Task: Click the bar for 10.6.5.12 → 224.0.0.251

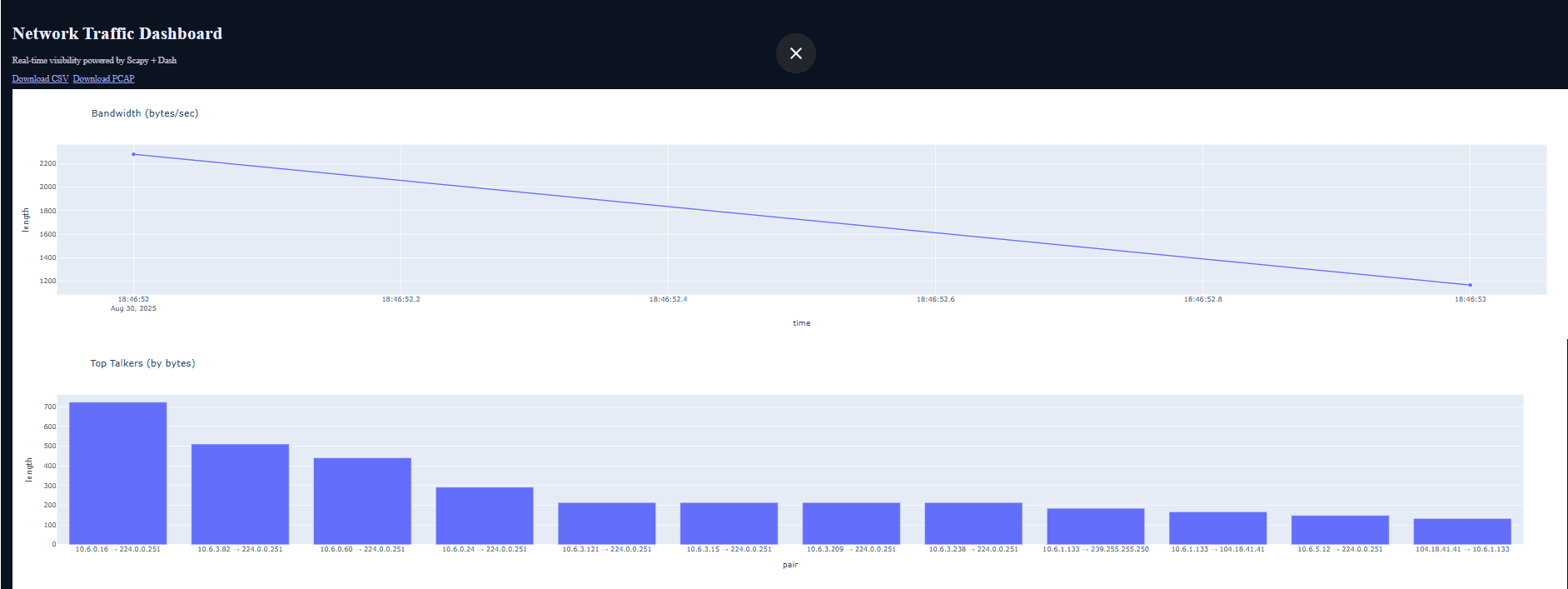Action: (1340, 530)
